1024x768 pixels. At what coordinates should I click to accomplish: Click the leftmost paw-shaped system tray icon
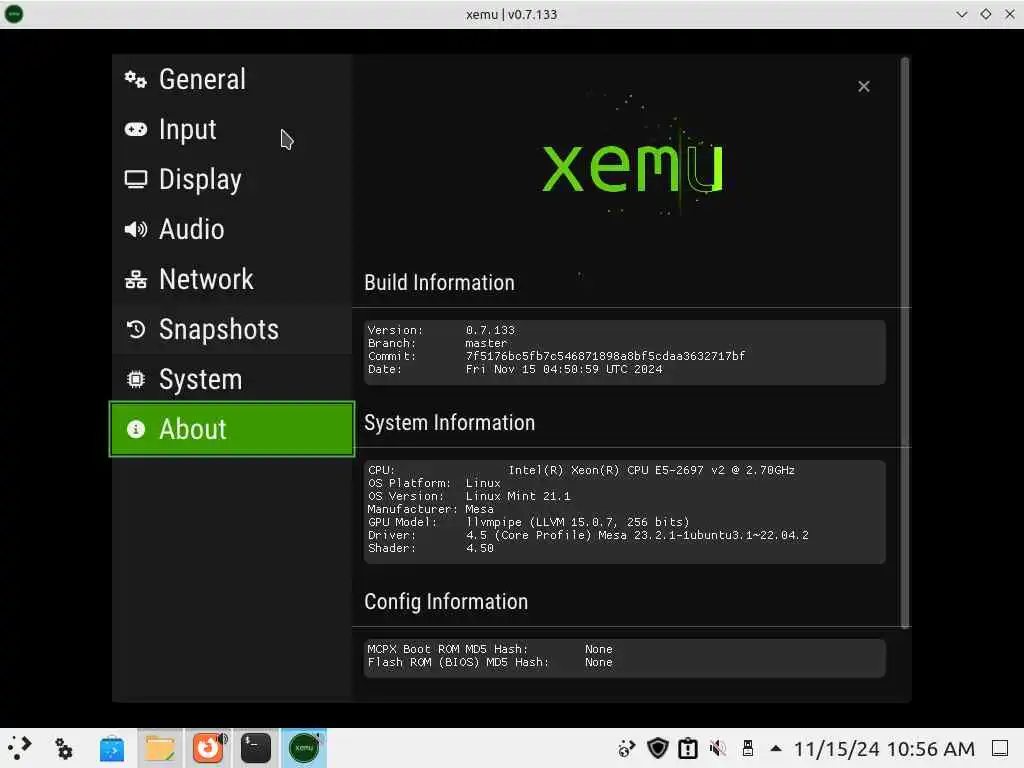[627, 748]
